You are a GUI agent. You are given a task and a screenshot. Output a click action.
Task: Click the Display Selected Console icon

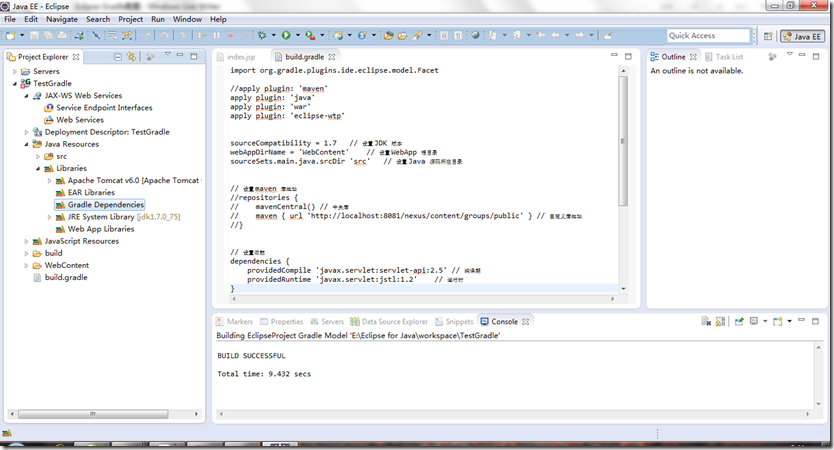(754, 321)
